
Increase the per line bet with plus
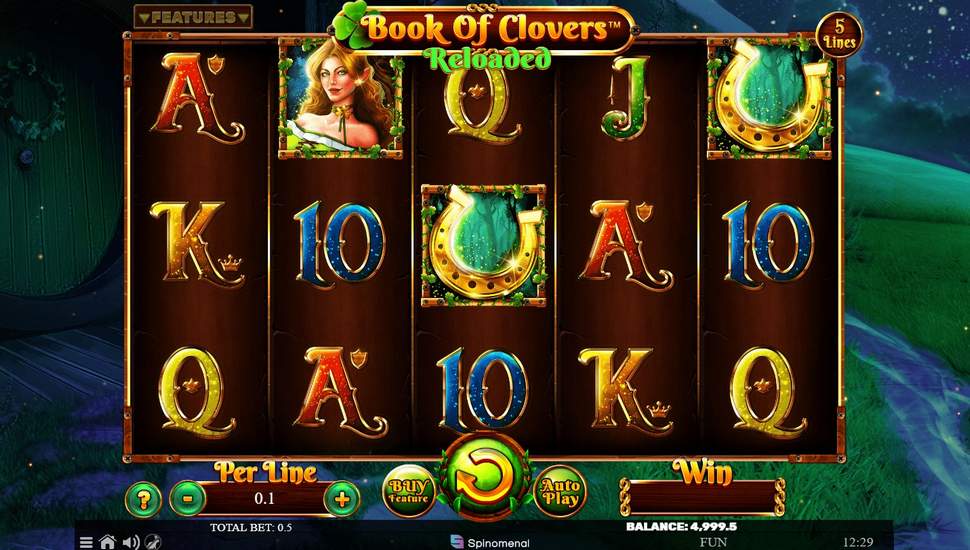point(341,499)
